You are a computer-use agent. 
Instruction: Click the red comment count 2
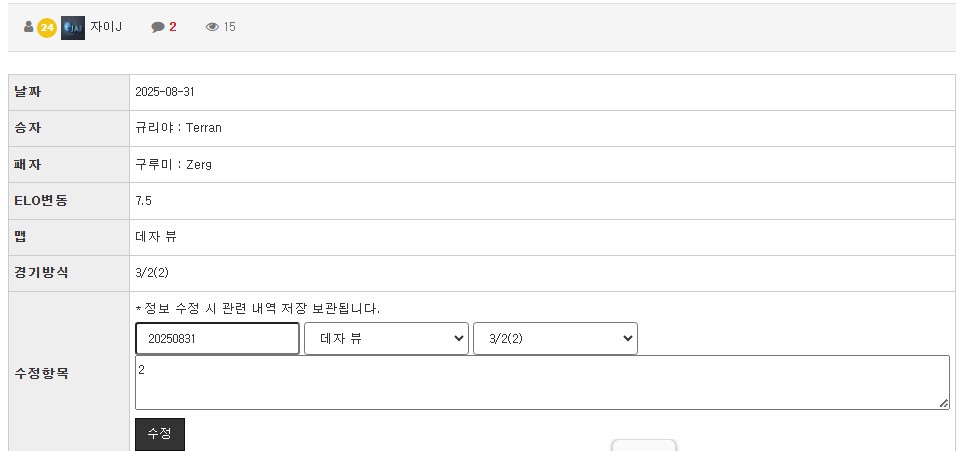(x=173, y=27)
